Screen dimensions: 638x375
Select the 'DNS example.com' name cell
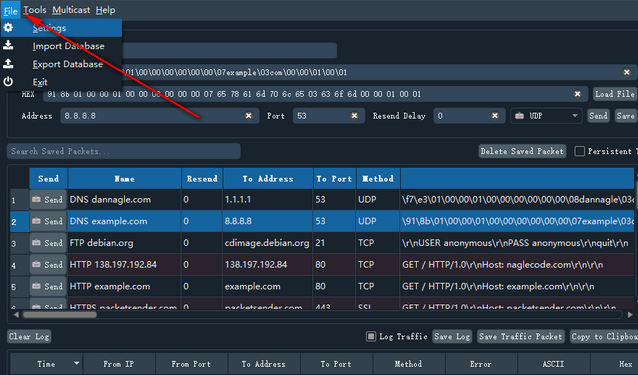(x=125, y=221)
